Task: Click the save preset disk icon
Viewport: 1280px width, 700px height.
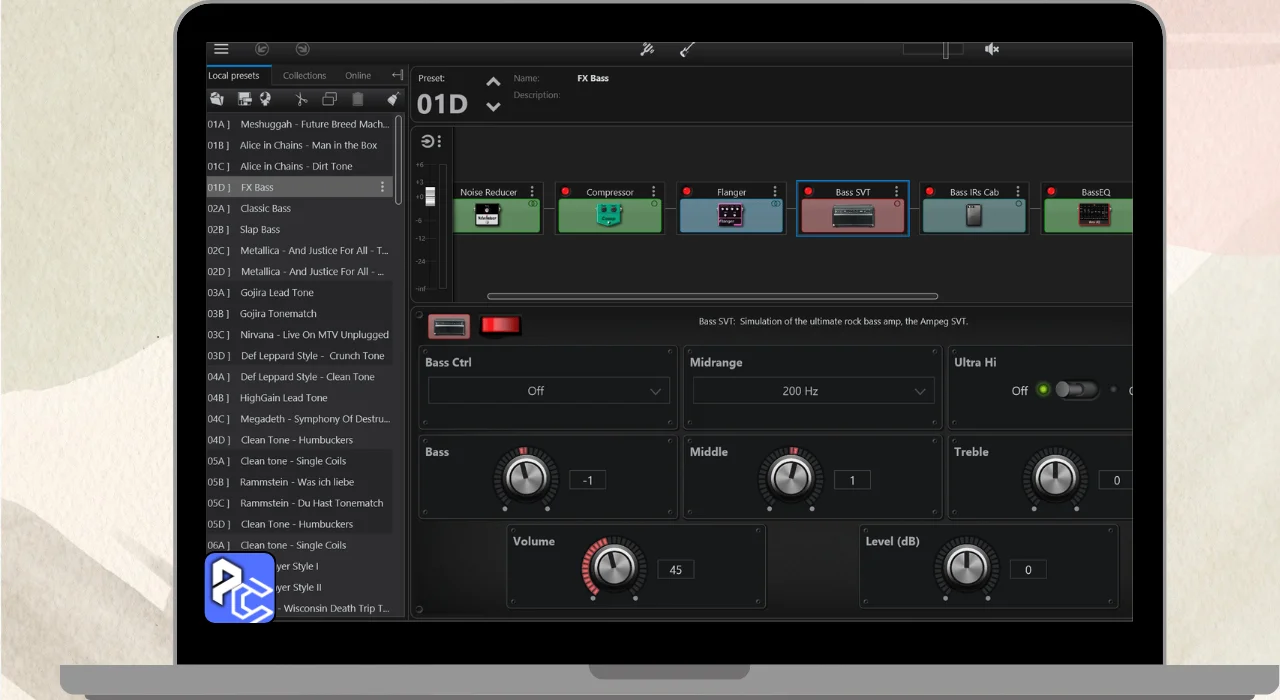Action: pos(244,99)
